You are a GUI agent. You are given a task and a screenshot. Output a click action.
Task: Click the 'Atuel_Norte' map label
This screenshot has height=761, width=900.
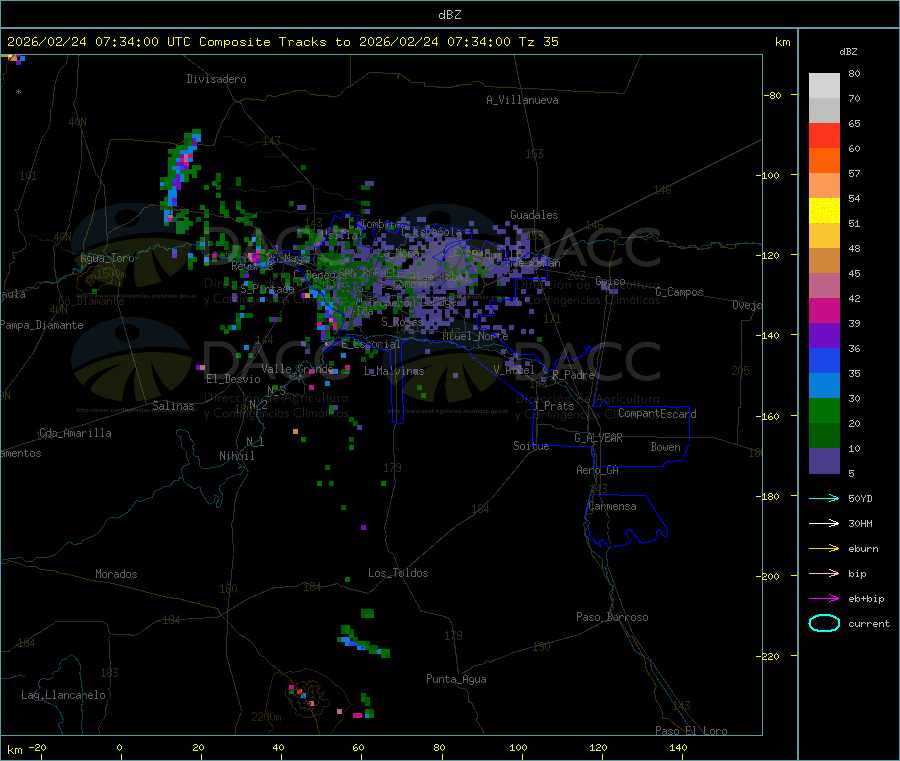click(x=475, y=336)
